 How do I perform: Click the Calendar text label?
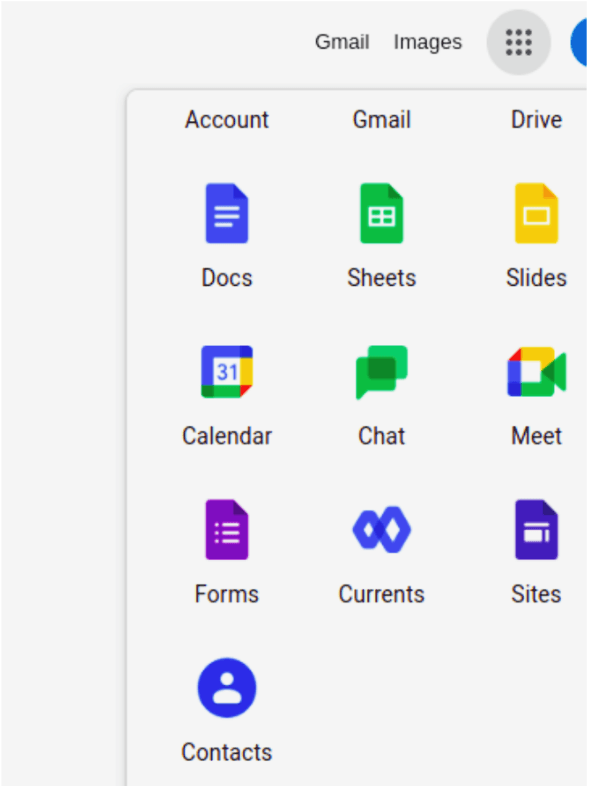[x=227, y=436]
